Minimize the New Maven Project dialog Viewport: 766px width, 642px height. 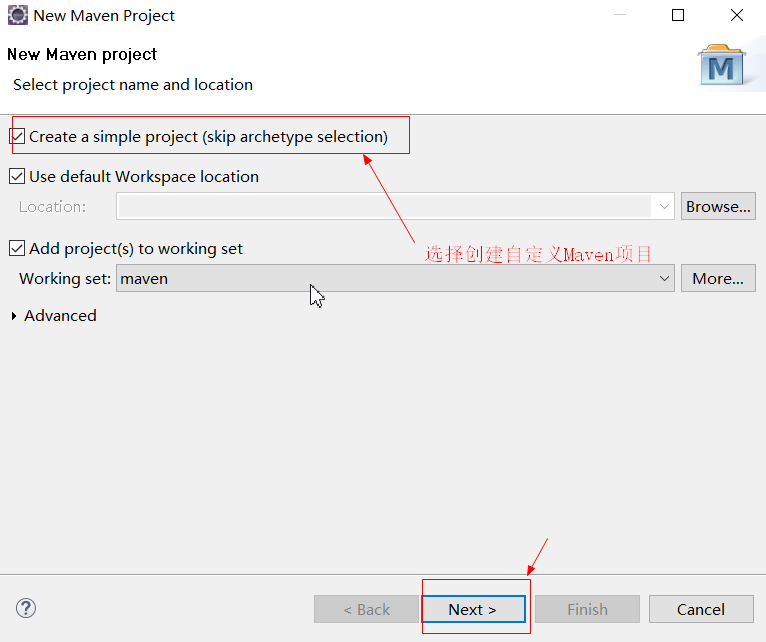coord(620,15)
